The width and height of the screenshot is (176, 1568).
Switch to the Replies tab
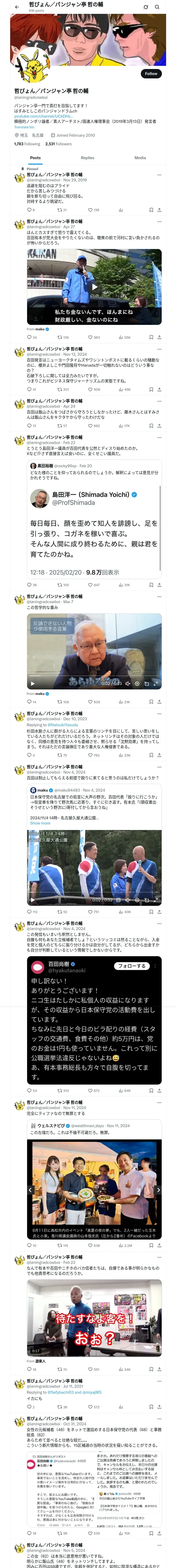coord(87,158)
